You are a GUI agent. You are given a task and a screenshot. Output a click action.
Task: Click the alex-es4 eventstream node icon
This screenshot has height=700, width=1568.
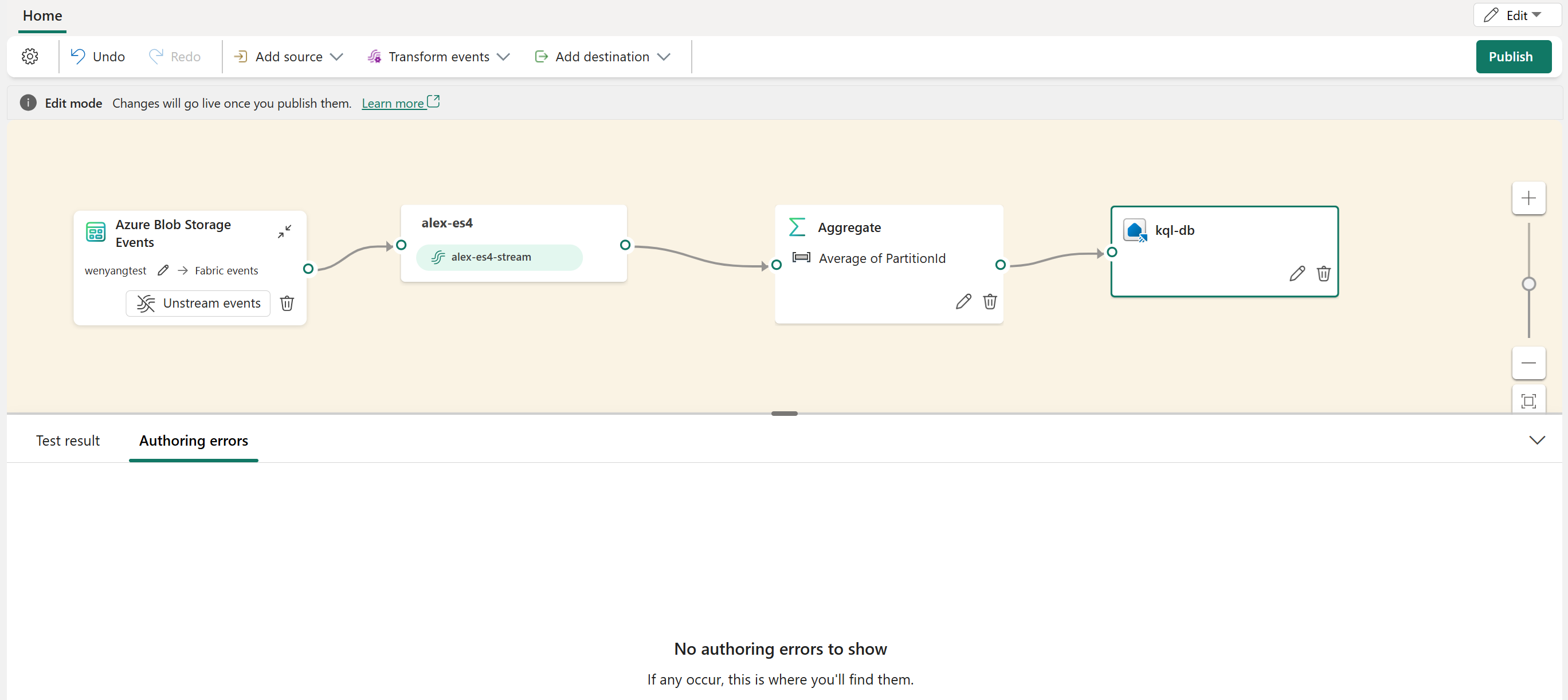[440, 257]
